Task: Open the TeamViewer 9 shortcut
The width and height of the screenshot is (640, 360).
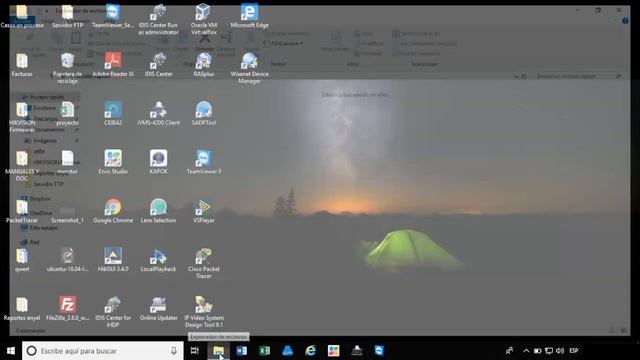Action: click(204, 162)
